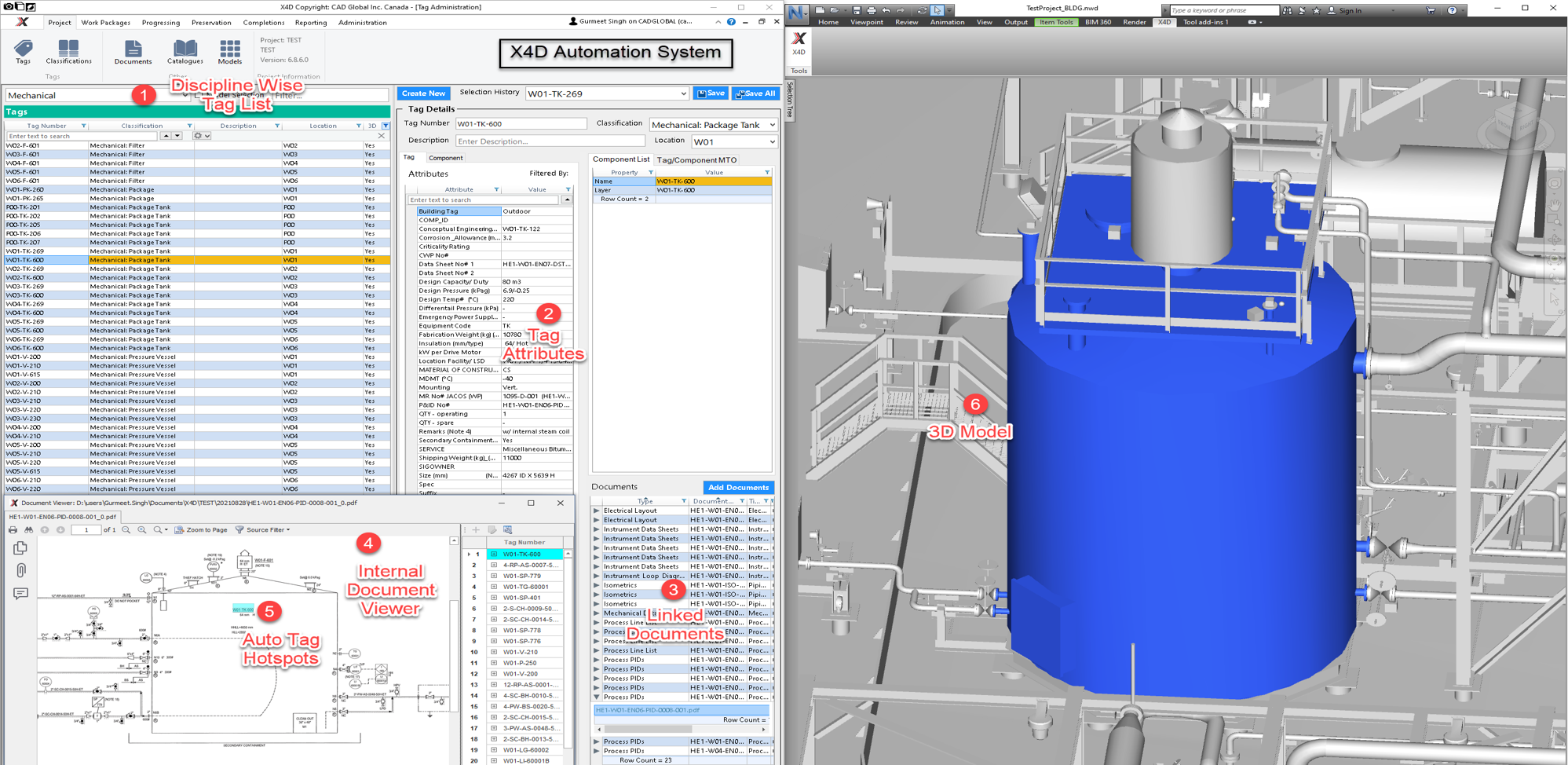Expand the W01-TG-60001 row in Tag Number list
The height and width of the screenshot is (765, 1568).
coord(494,587)
